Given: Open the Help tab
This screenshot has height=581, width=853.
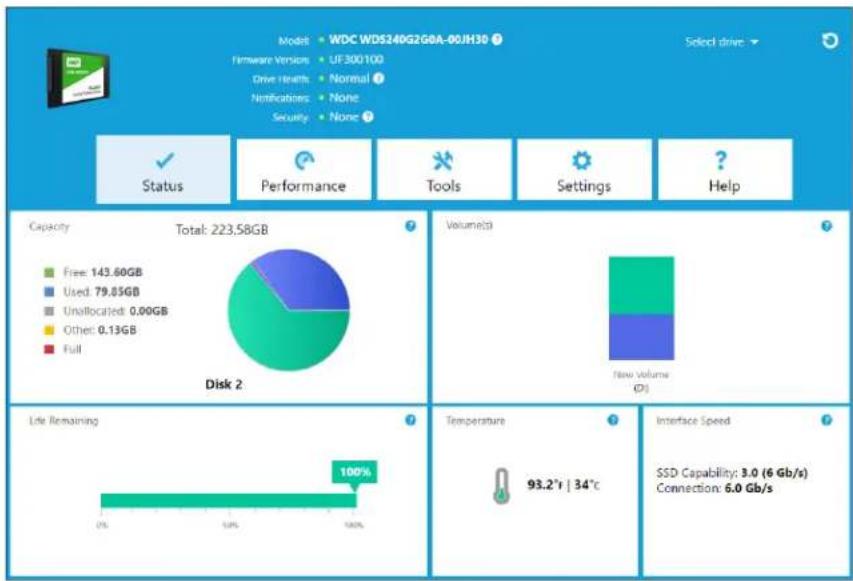Looking at the screenshot, I should coord(725,170).
